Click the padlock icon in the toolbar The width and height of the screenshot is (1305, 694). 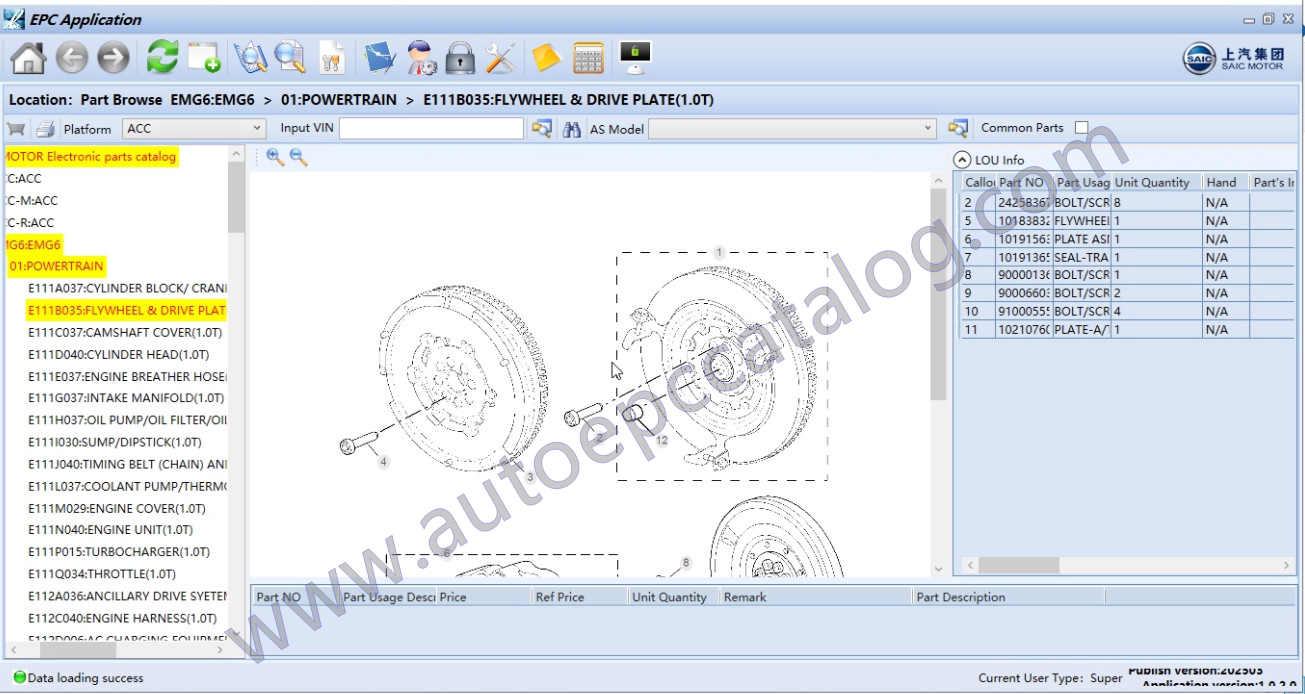pyautogui.click(x=459, y=58)
